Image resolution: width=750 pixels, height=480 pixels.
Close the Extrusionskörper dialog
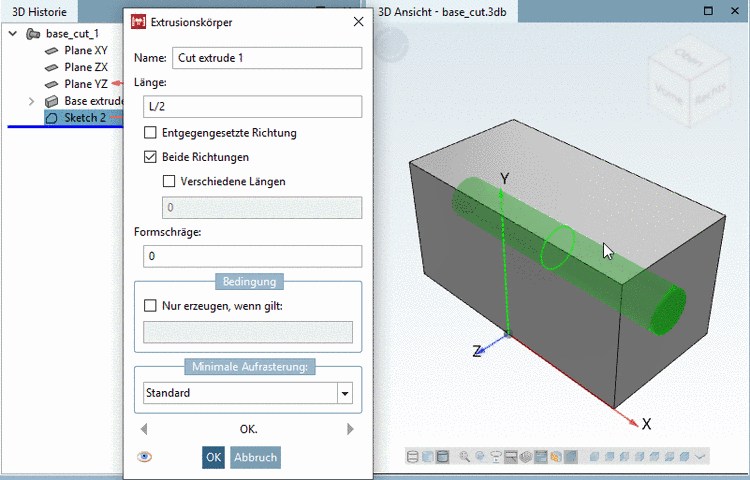(x=358, y=22)
